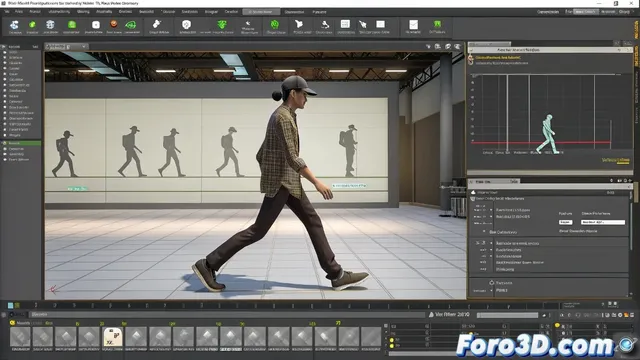Toggle the blue square at timeline start

click(x=11, y=305)
